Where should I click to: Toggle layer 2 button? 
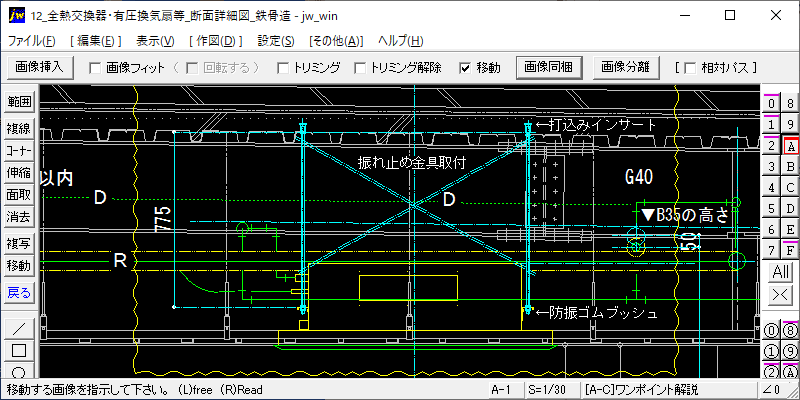pos(771,146)
